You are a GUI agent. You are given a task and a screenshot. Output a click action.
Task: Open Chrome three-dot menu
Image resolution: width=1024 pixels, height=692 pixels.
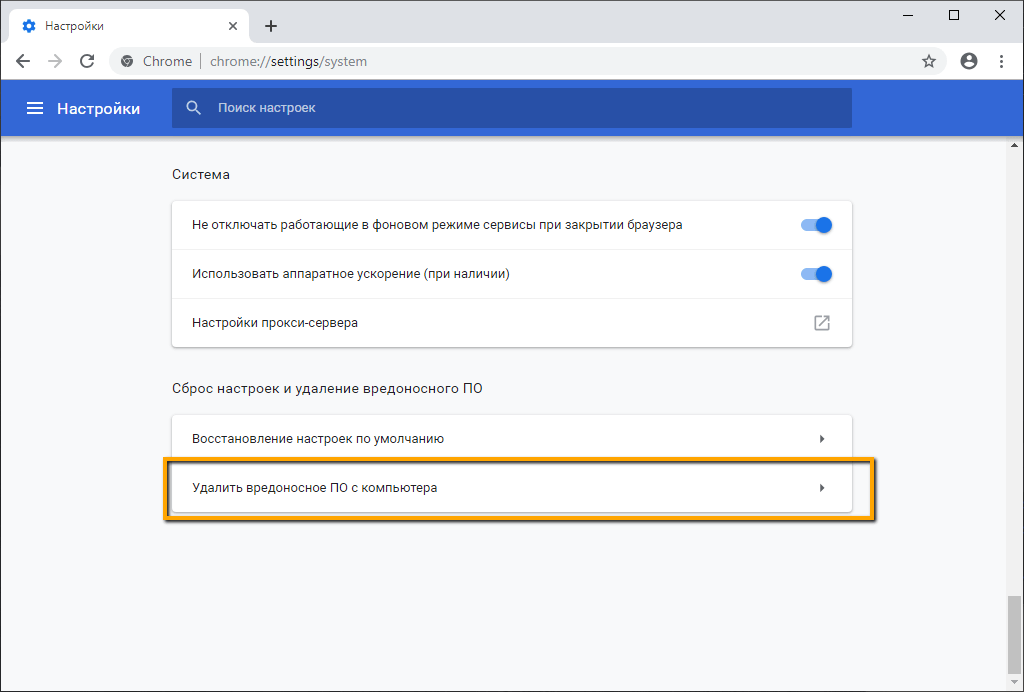1001,61
